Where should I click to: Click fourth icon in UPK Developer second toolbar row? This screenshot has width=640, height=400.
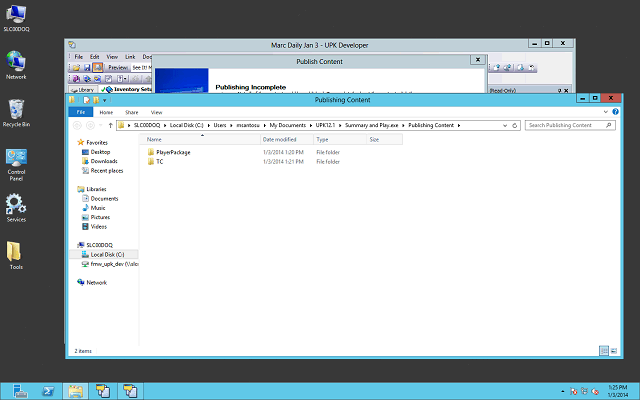109,78
